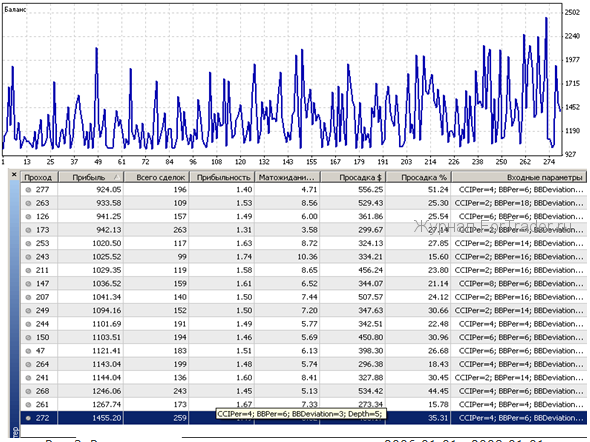Select the profit value 1020.50
The image size is (590, 442).
(106, 243)
